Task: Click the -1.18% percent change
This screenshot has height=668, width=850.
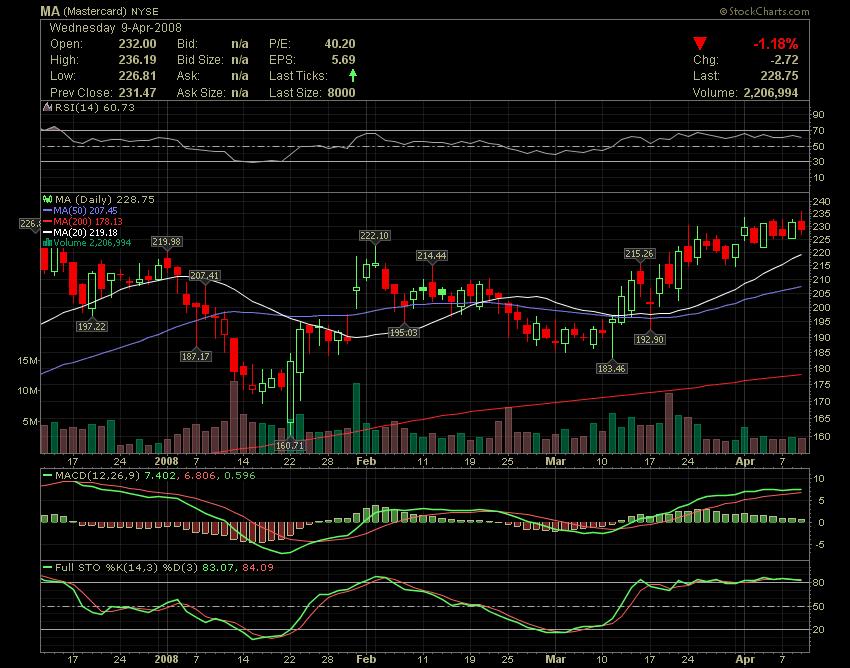Action: coord(775,44)
